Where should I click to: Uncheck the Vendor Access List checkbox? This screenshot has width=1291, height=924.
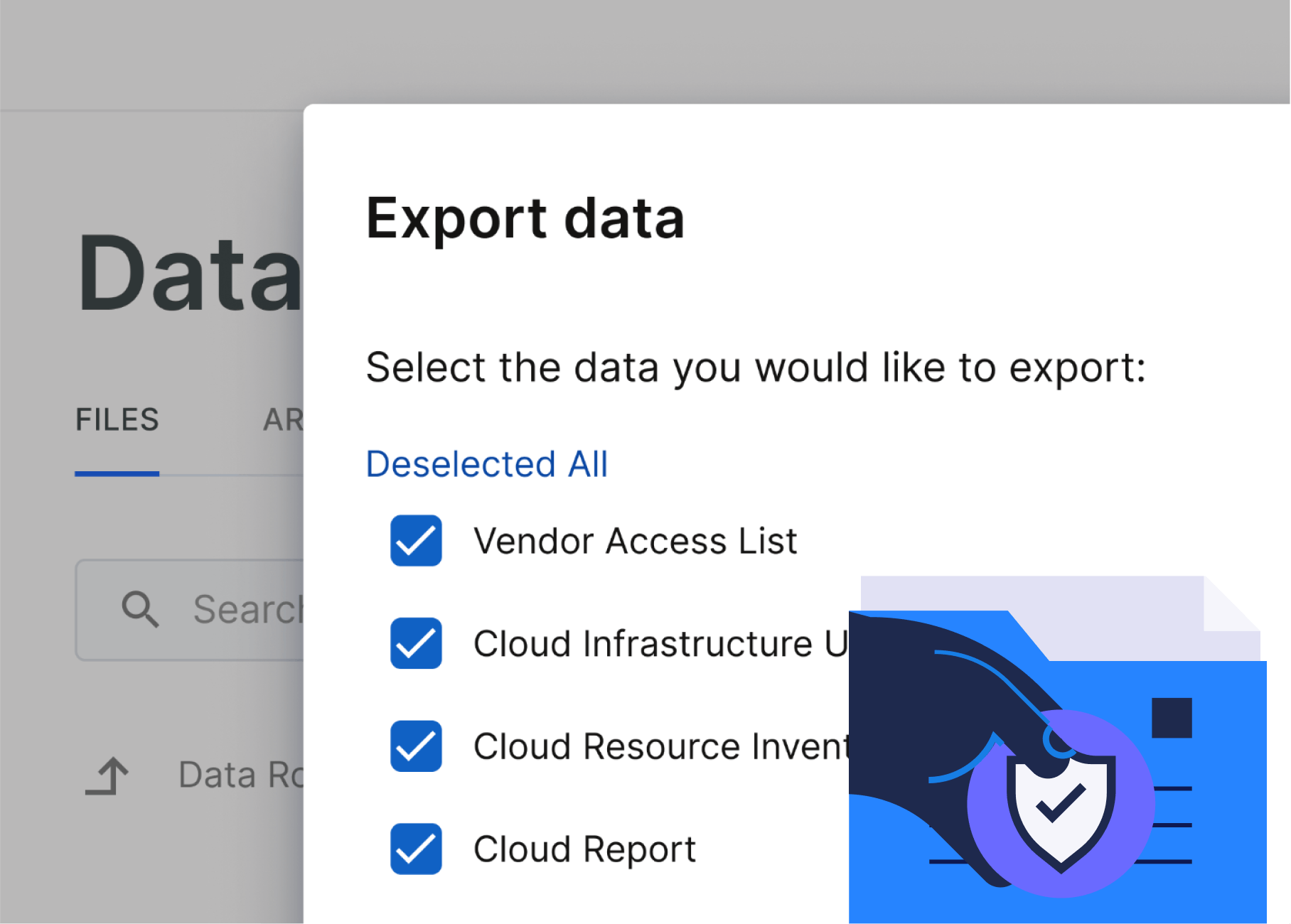416,540
